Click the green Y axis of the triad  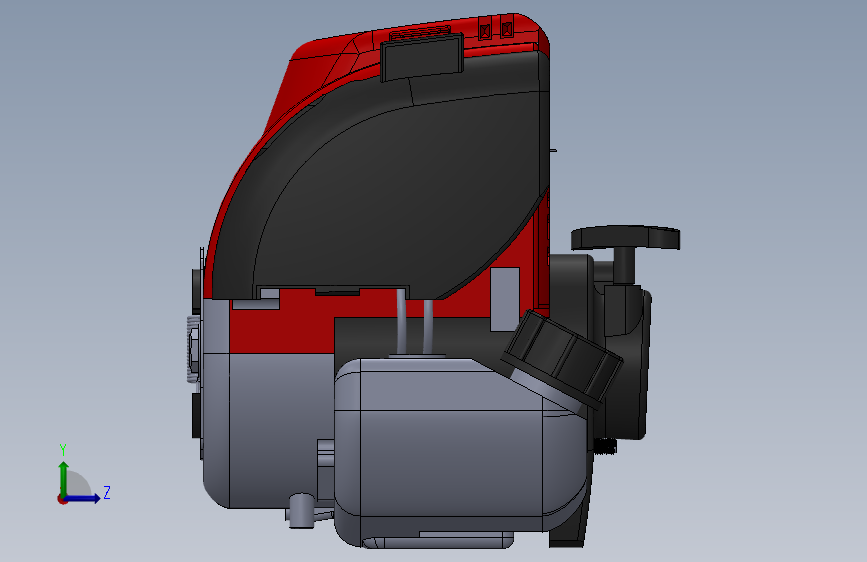64,479
